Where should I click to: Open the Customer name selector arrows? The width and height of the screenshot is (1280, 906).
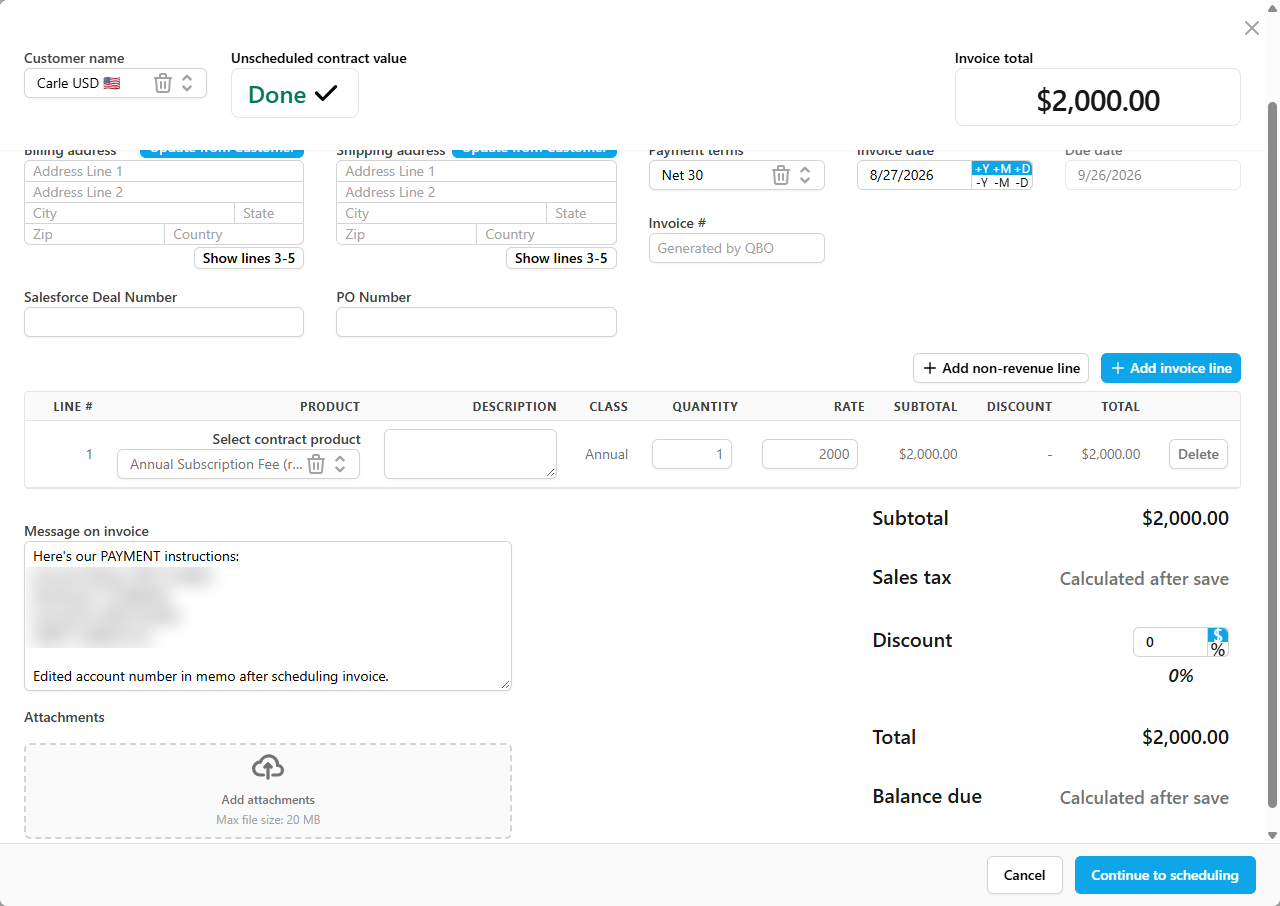[x=187, y=83]
